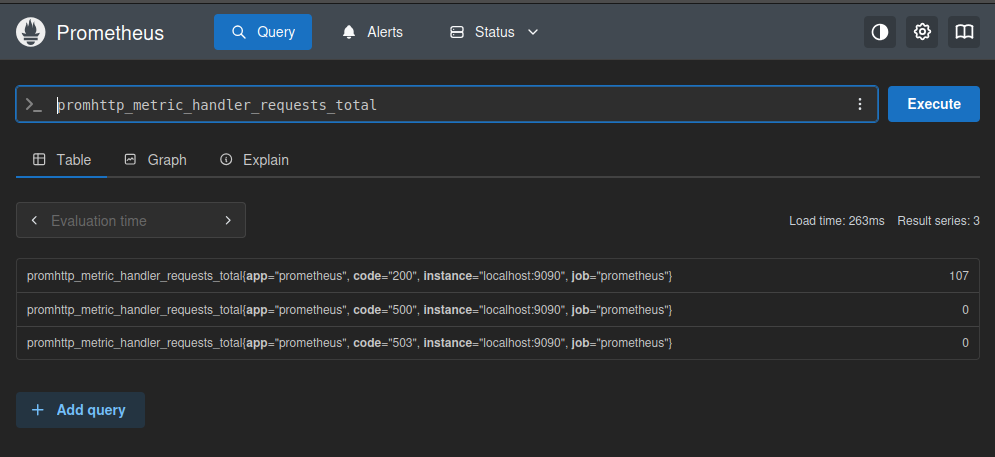Viewport: 995px width, 457px height.
Task: Switch to the Explain tab
Action: pos(254,160)
